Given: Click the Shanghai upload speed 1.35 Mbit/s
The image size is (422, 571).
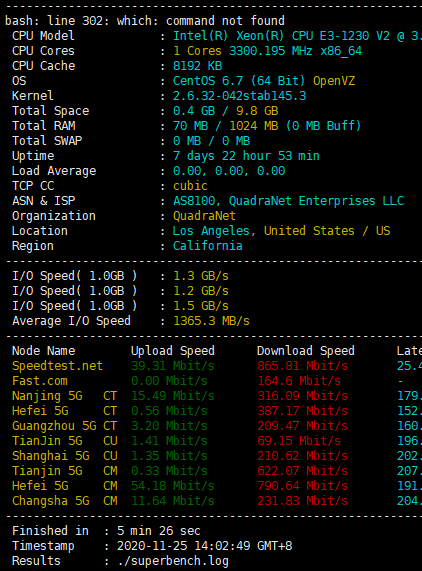Looking at the screenshot, I should click(x=169, y=456).
